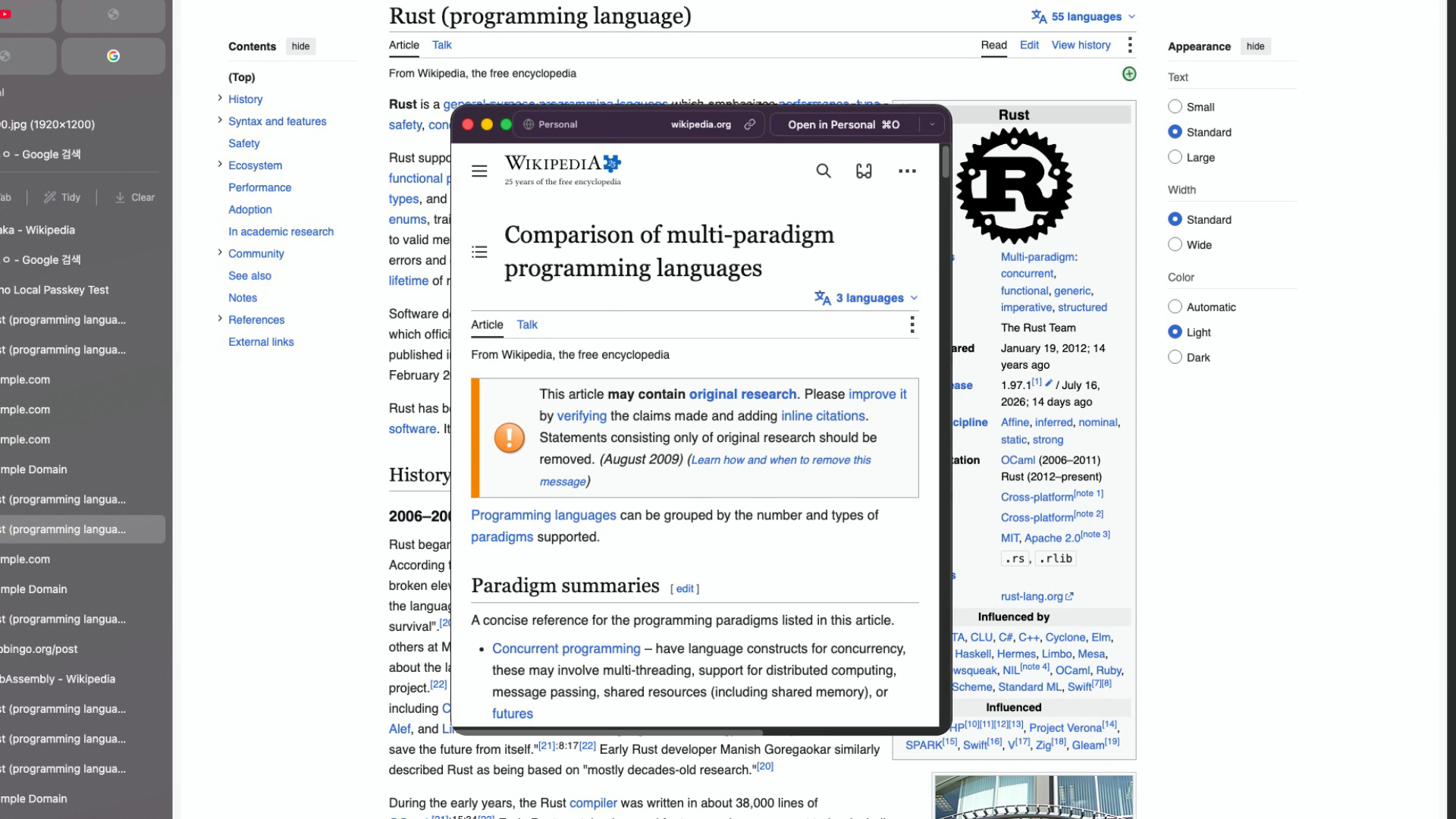Go to Performance in the Contents list
The width and height of the screenshot is (1456, 819).
tap(259, 187)
